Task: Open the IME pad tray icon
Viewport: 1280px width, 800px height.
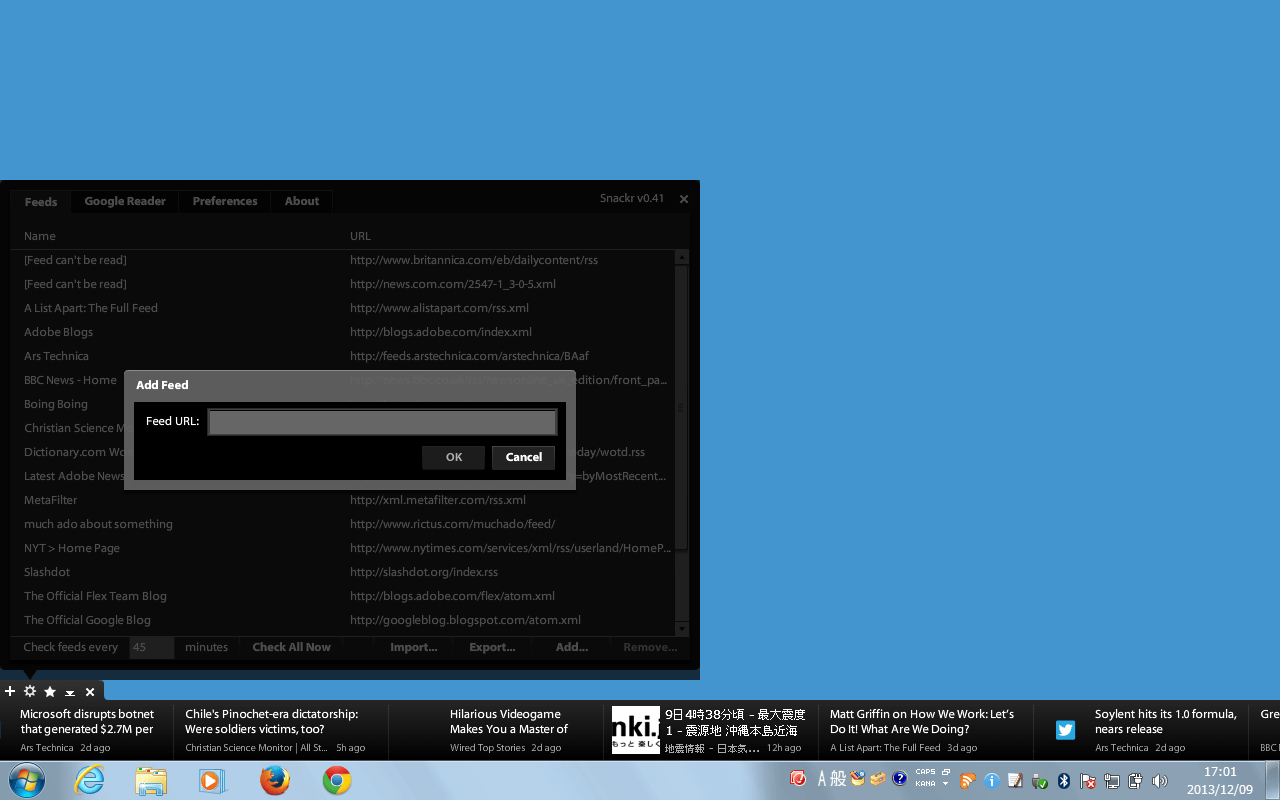Action: 857,779
